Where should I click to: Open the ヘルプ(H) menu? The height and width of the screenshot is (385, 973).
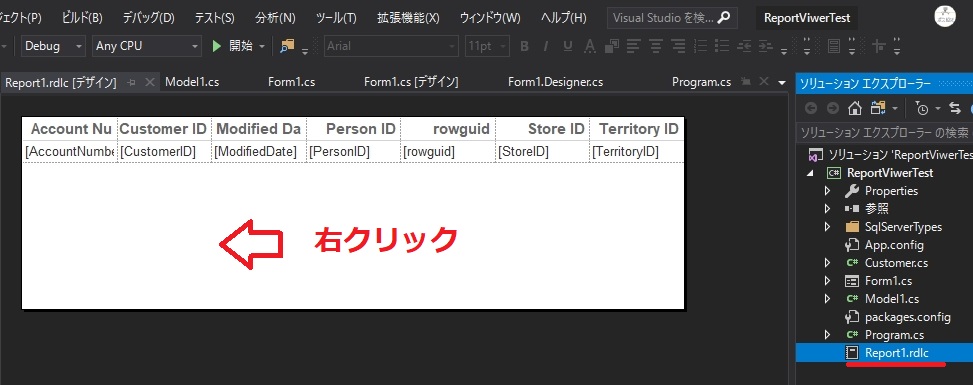click(x=563, y=18)
